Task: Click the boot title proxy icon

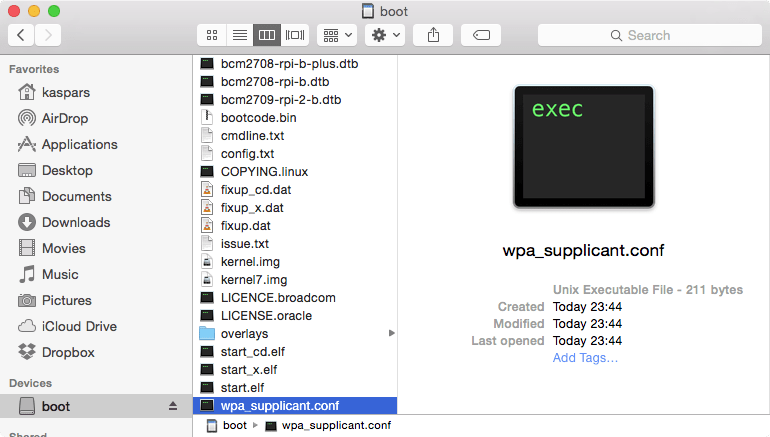Action: click(368, 11)
